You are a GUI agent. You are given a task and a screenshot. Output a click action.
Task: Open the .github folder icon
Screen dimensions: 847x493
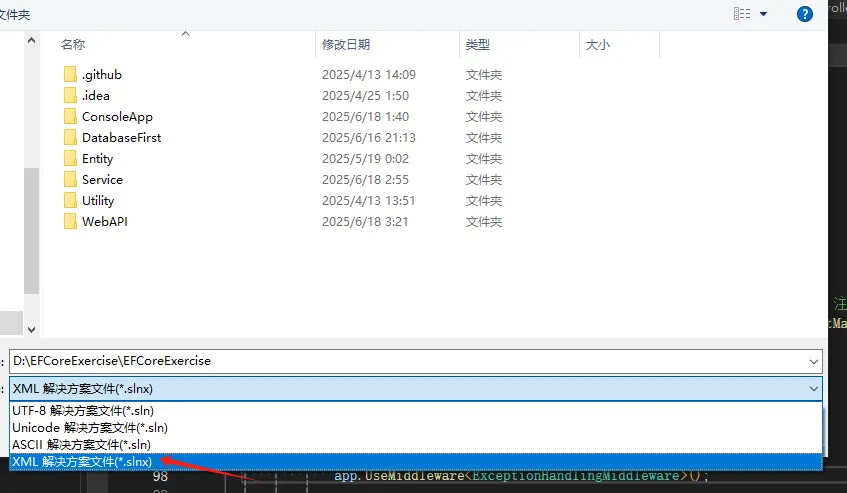tap(70, 75)
